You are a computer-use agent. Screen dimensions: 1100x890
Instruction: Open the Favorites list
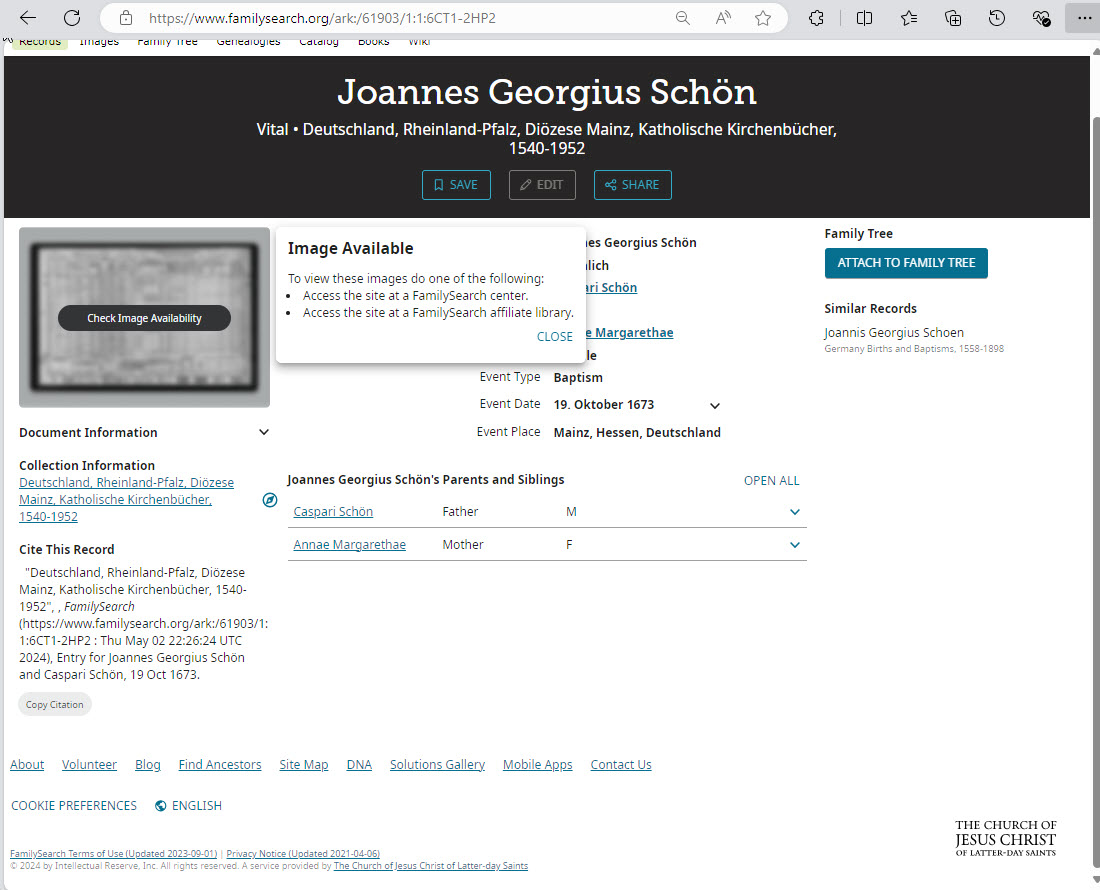click(908, 18)
